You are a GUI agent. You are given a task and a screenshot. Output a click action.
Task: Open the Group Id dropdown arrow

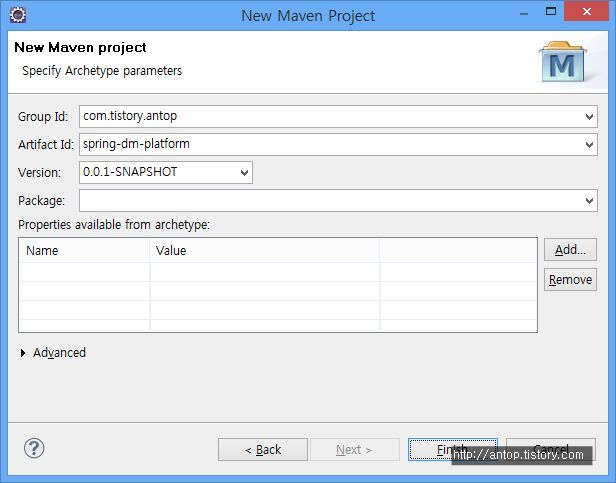[x=589, y=116]
